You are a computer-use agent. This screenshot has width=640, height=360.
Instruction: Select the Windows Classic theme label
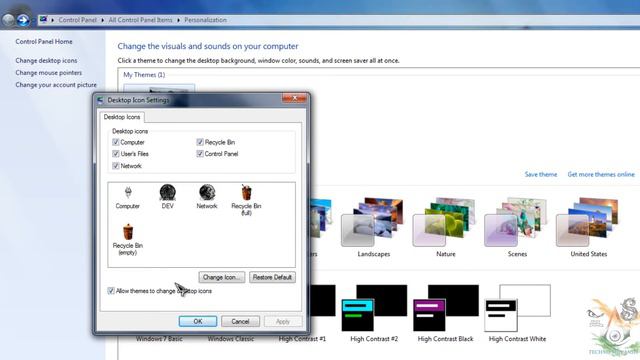pos(231,339)
